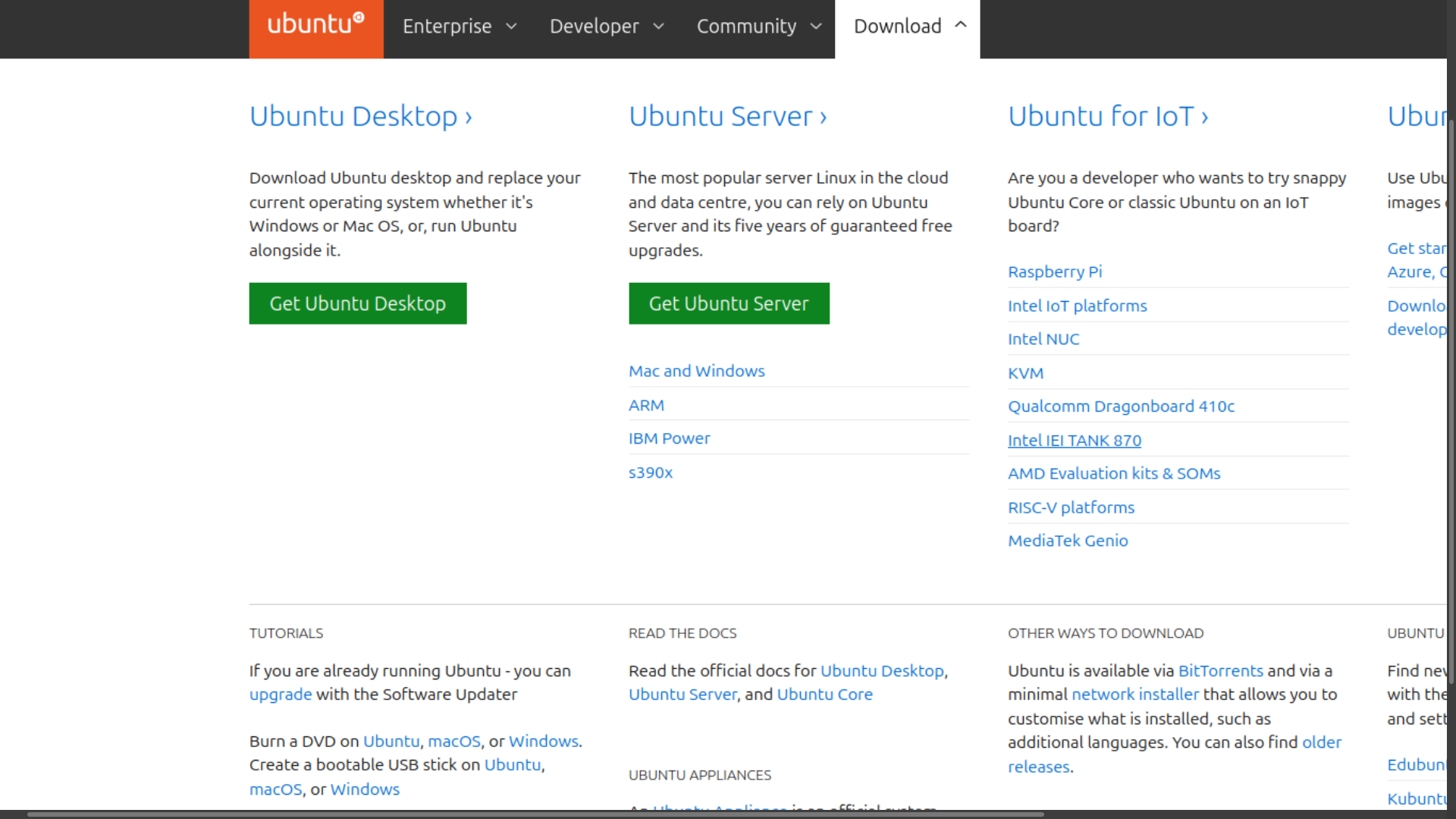
Task: Click the UBUNTU APPLIANCES heading
Action: 700,775
